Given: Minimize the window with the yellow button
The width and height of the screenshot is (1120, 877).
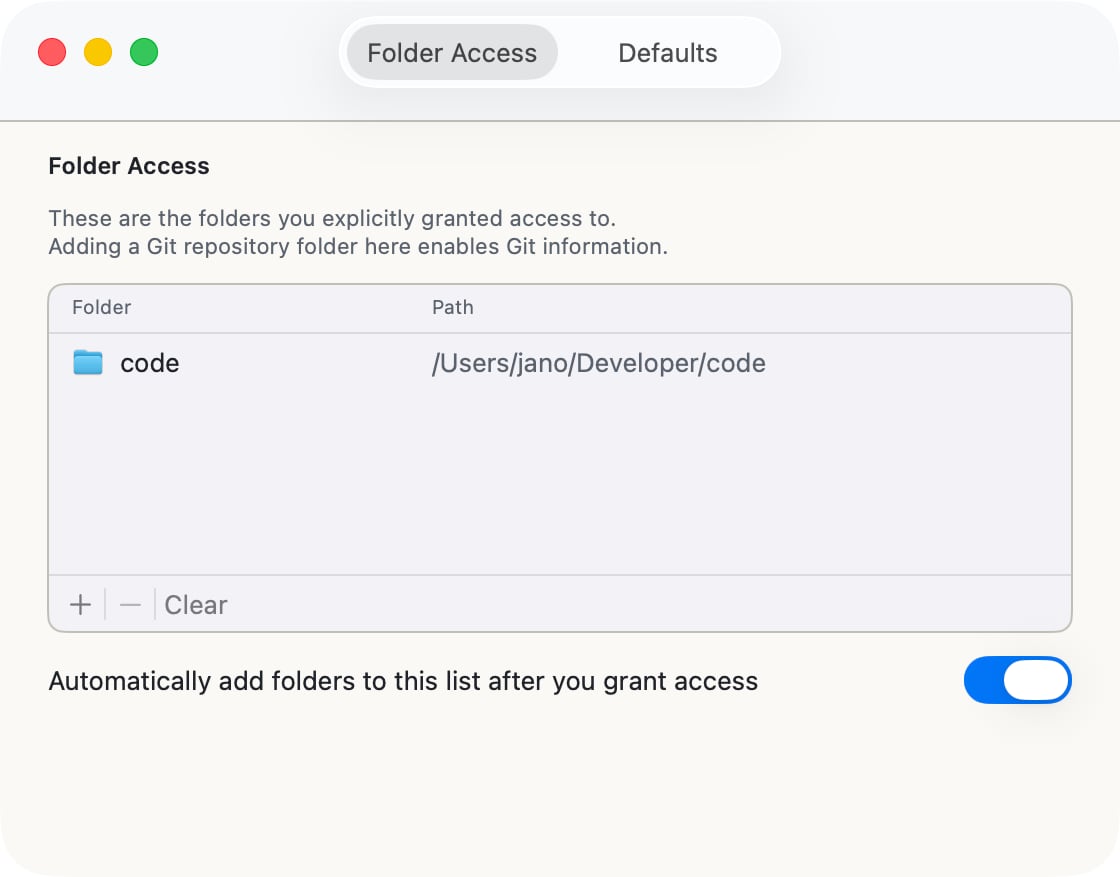Looking at the screenshot, I should coord(98,52).
